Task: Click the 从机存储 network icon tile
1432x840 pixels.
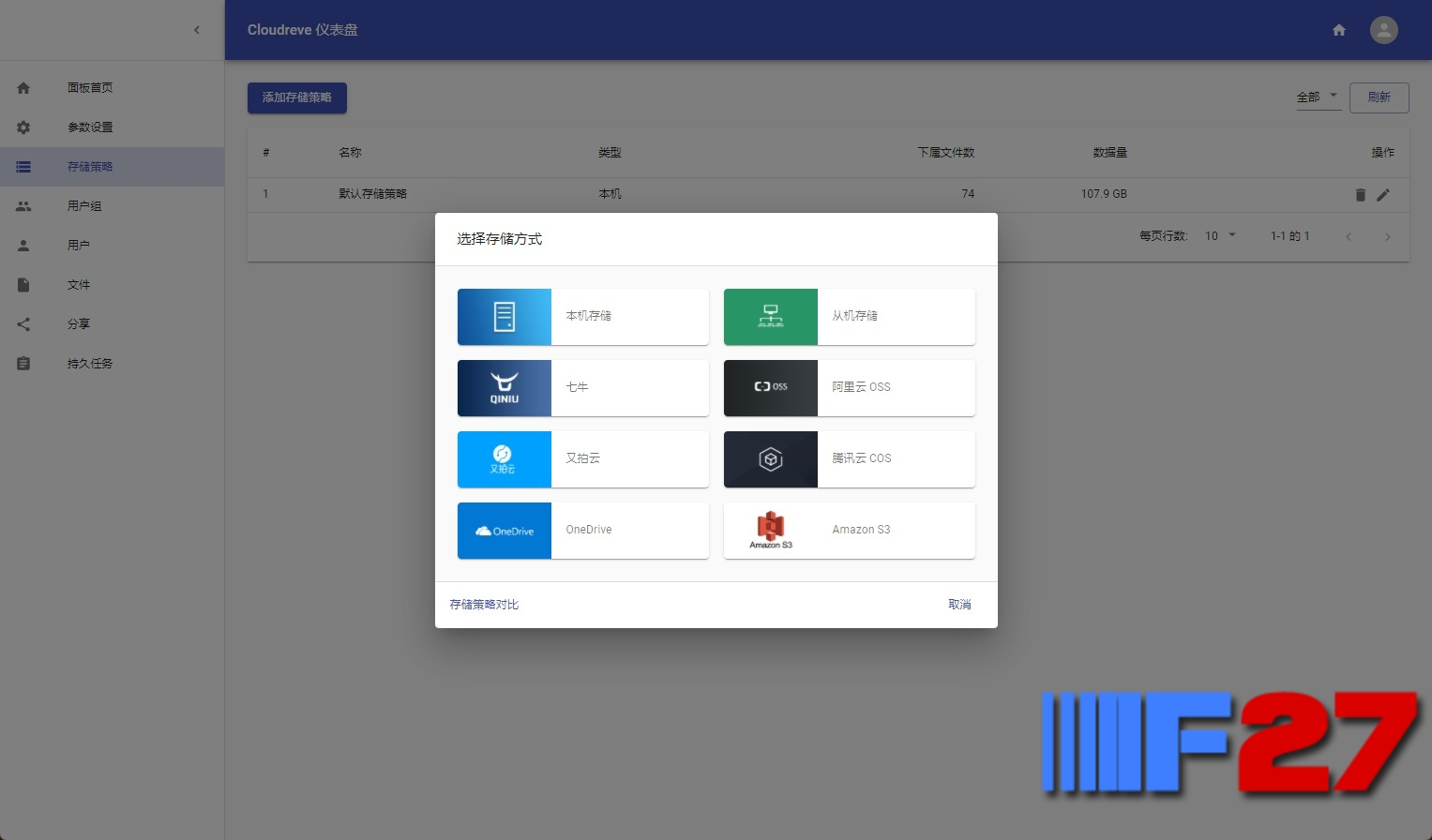Action: click(x=771, y=317)
